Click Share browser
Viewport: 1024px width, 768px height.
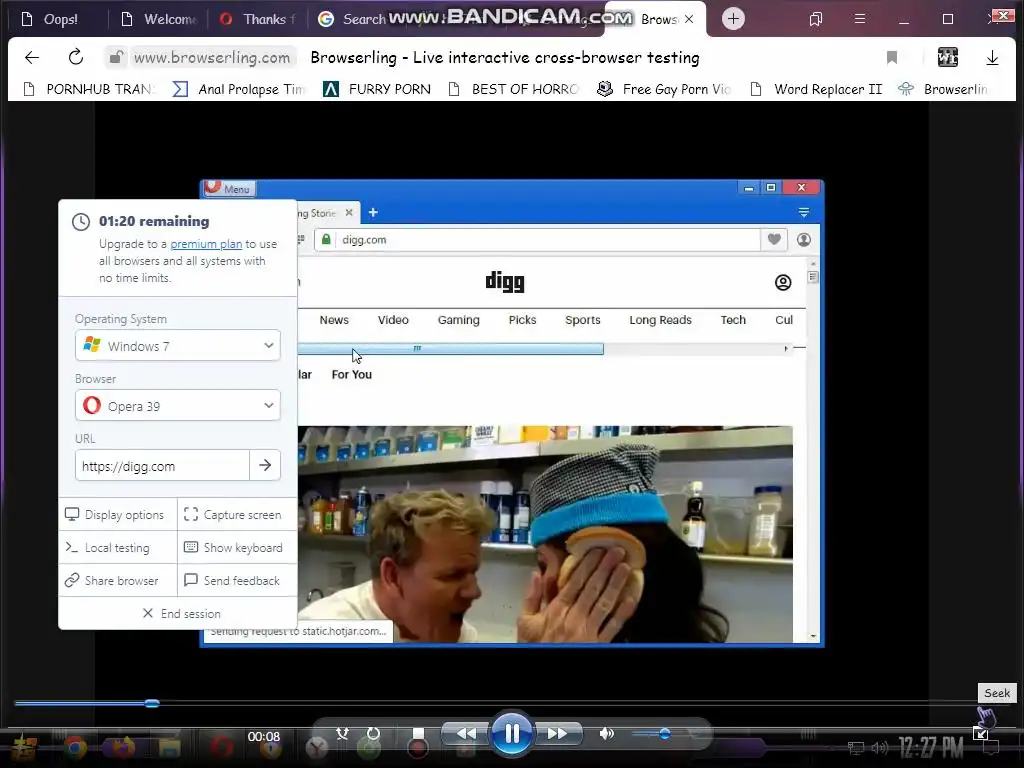pos(118,581)
